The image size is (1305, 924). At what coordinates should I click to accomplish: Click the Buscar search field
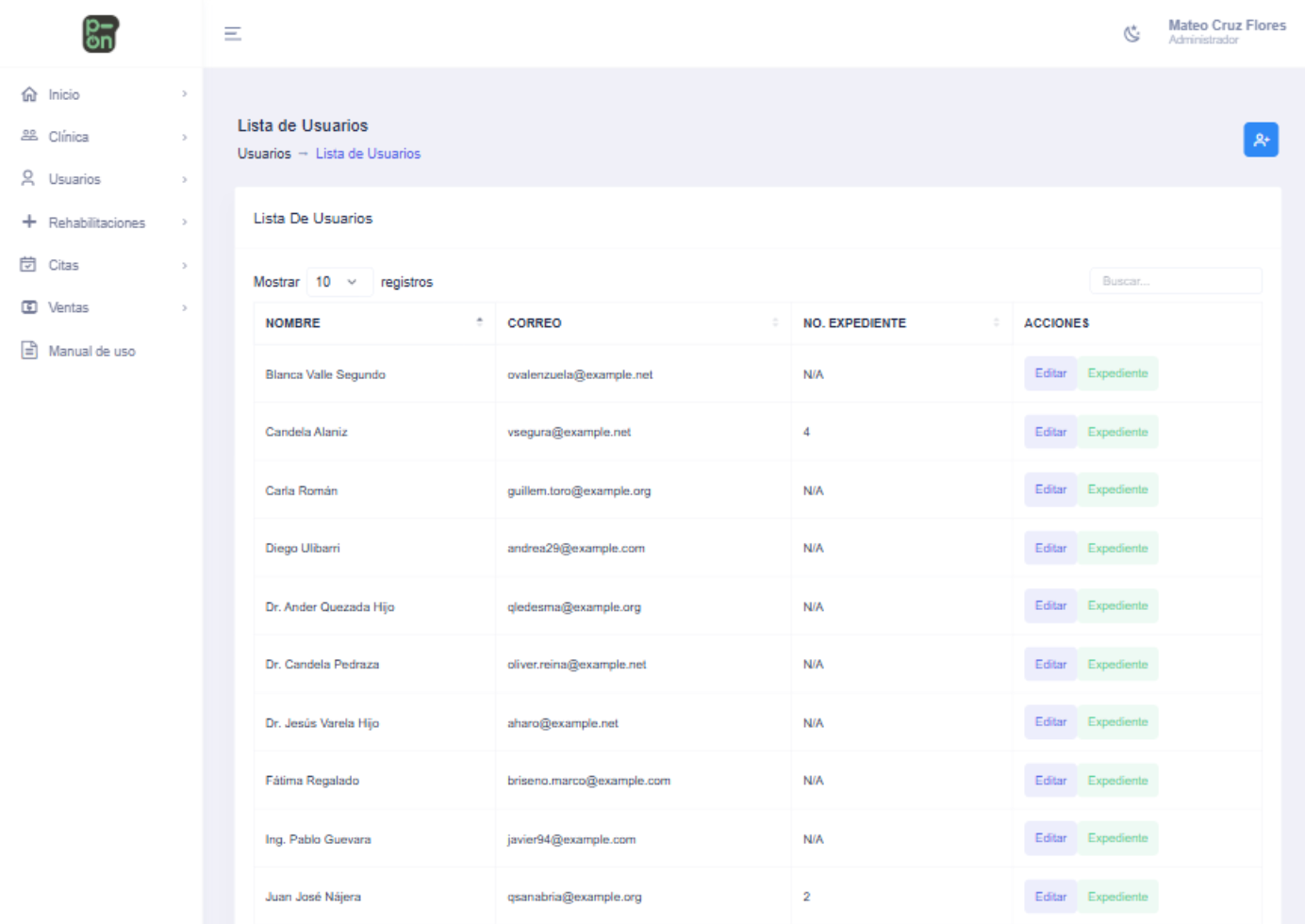(x=1175, y=281)
